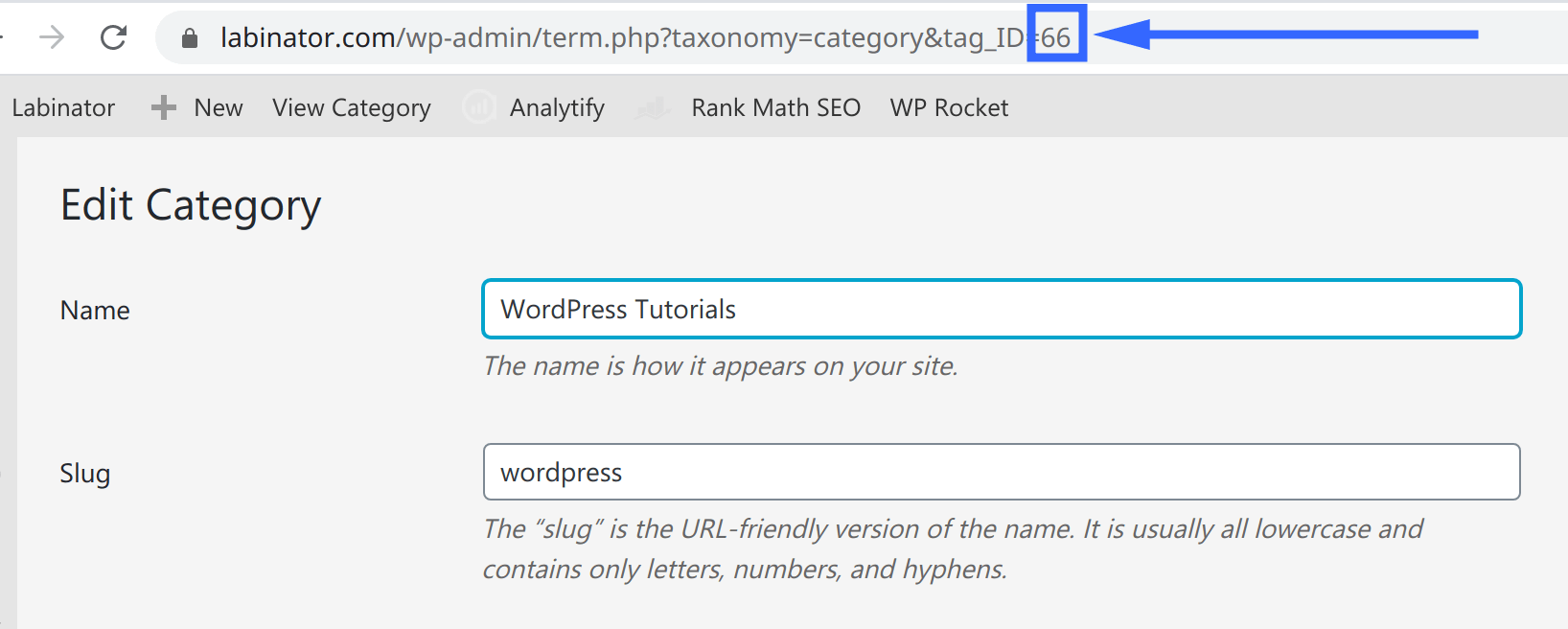1568x629 pixels.
Task: Click the Slug field label
Action: 85,474
